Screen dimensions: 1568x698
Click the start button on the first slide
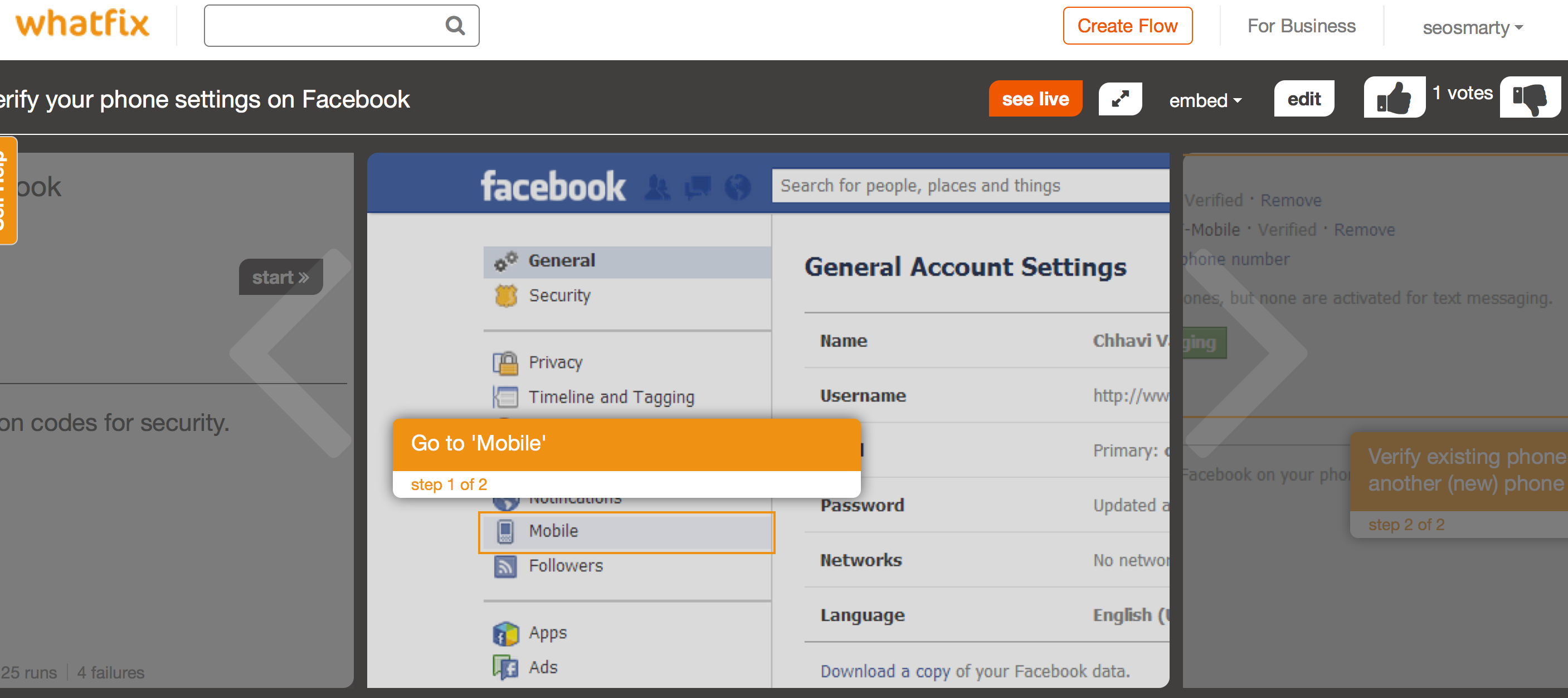pyautogui.click(x=281, y=277)
